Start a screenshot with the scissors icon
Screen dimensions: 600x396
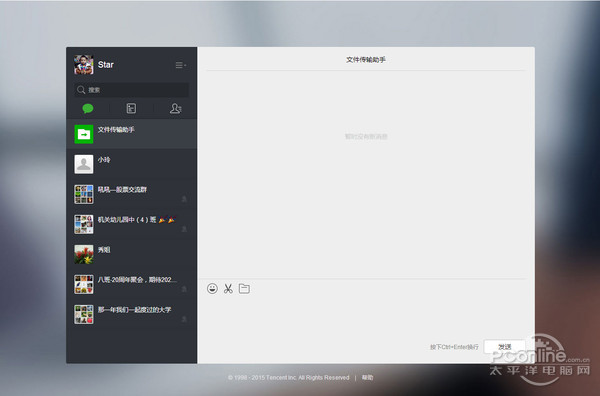coord(228,288)
